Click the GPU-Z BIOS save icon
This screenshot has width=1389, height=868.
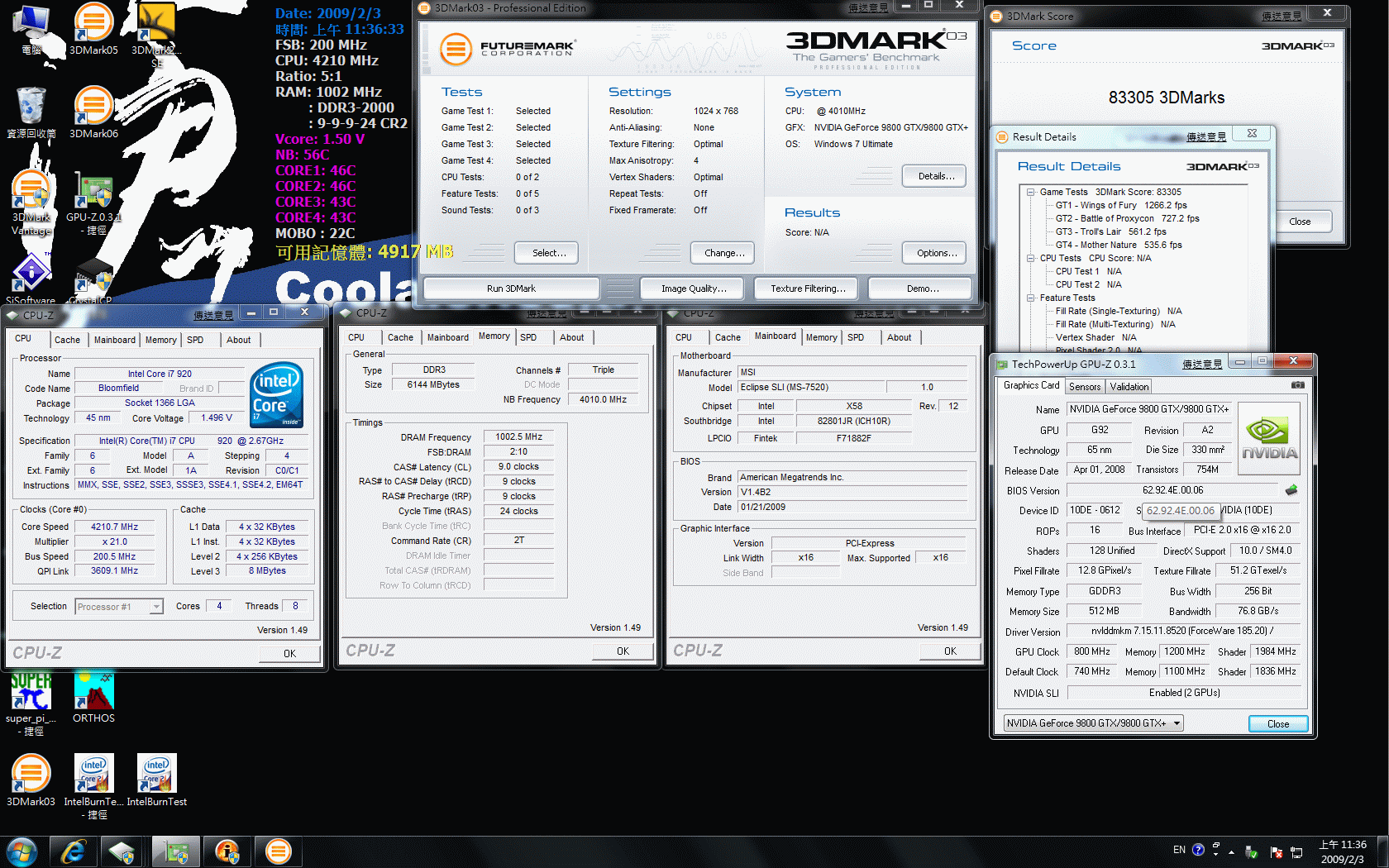[1291, 490]
